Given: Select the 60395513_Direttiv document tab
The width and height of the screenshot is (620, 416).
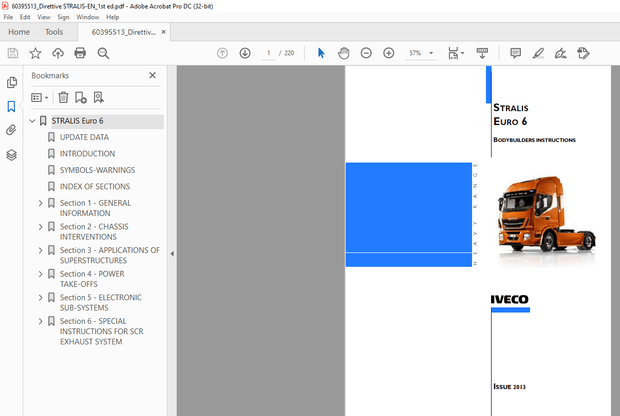Looking at the screenshot, I should [x=123, y=32].
